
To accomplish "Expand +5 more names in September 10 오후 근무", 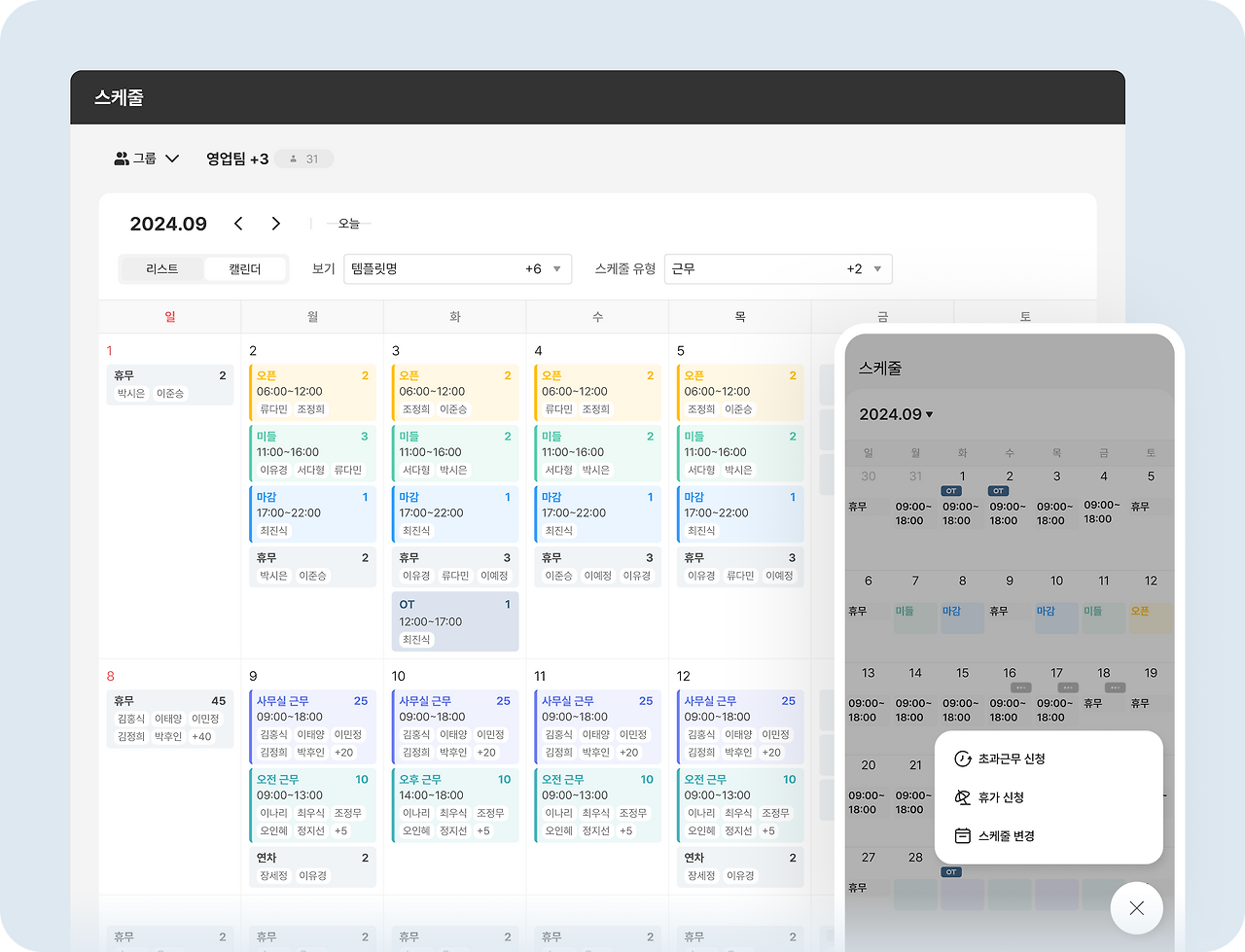I will 483,830.
